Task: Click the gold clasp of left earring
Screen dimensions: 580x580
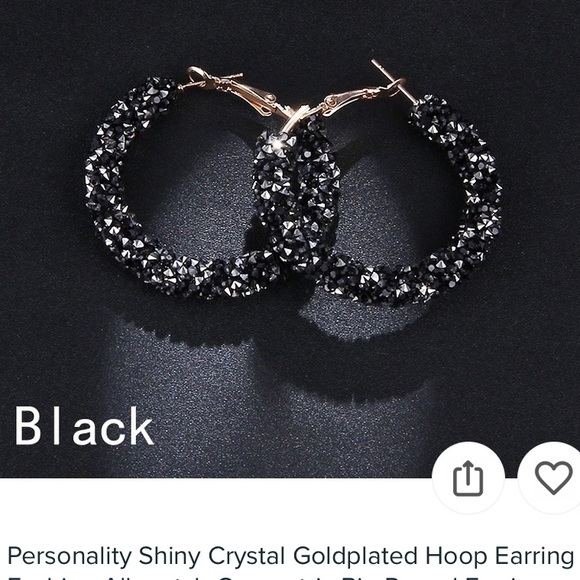Action: point(237,92)
